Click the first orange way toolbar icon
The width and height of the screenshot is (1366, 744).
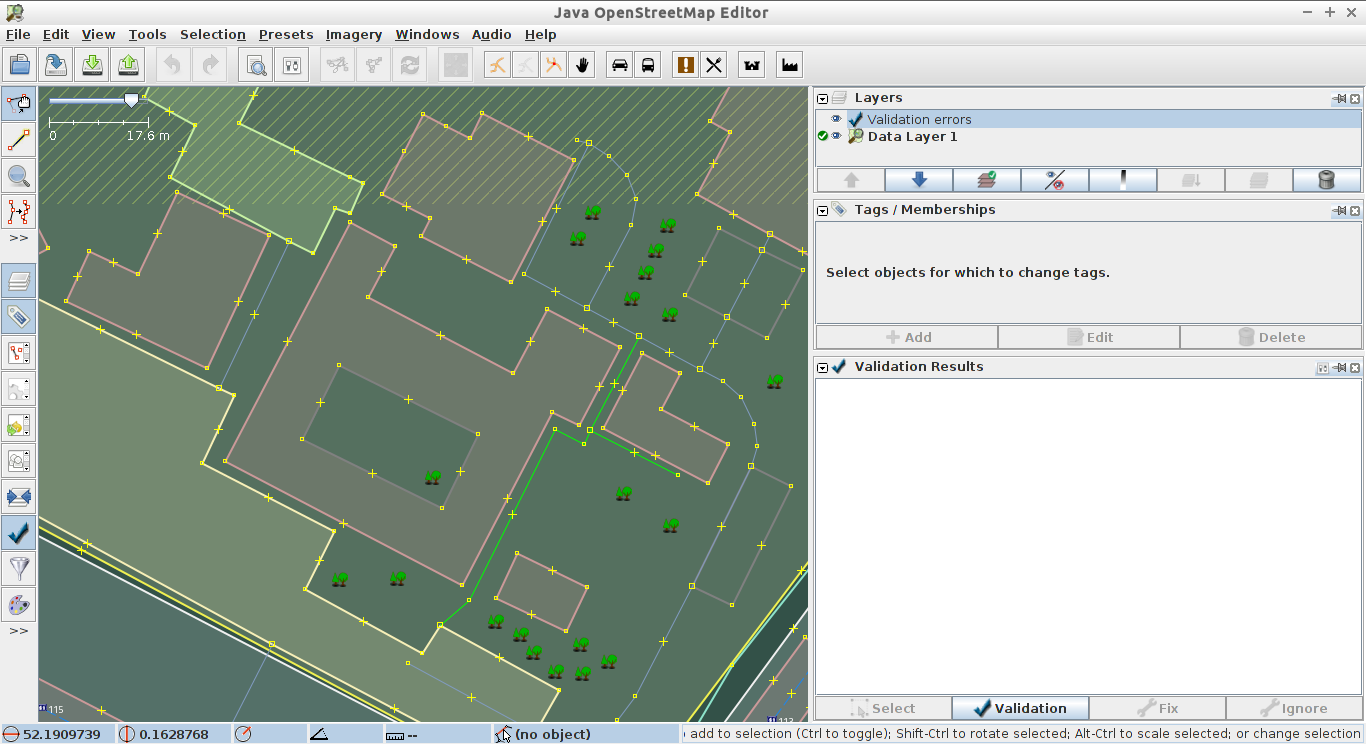tap(497, 65)
